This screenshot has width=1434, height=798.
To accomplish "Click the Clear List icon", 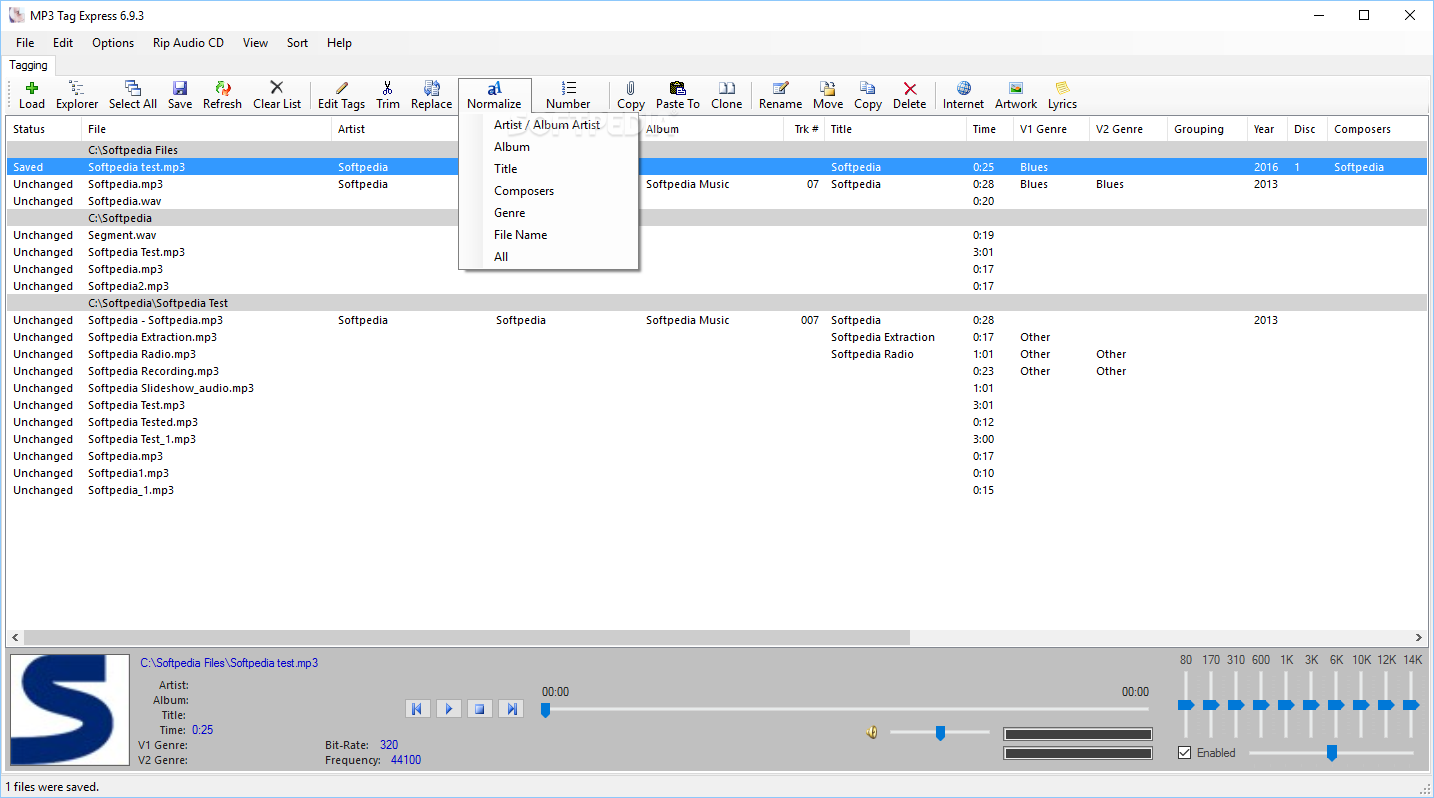I will pos(277,95).
